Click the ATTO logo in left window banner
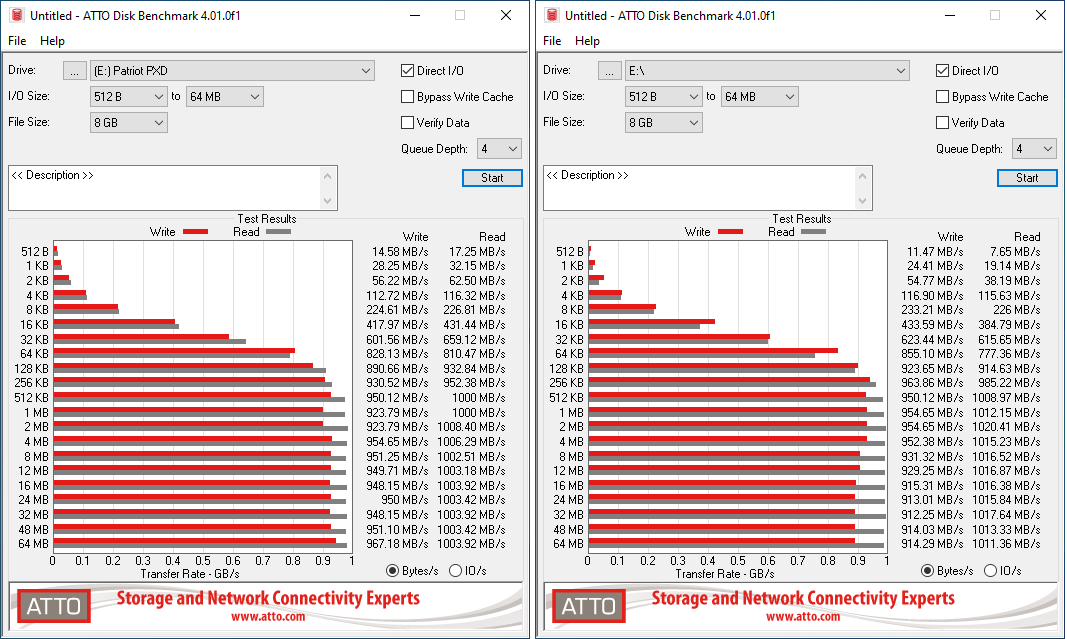The height and width of the screenshot is (639, 1067). [x=54, y=606]
